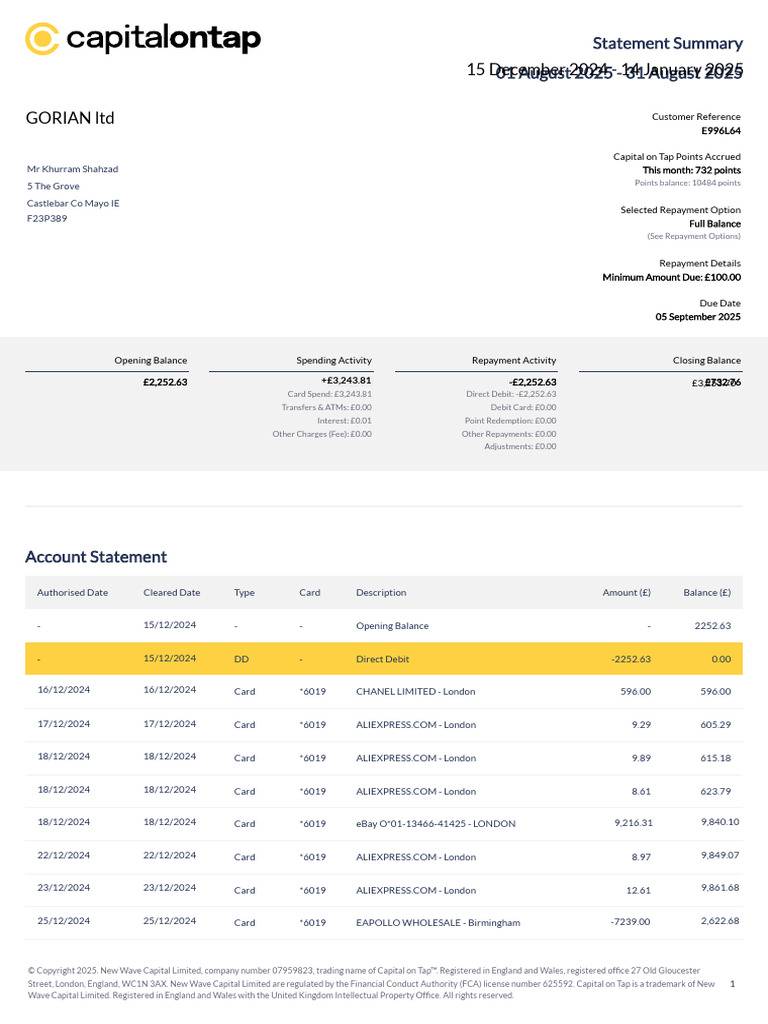Select Spending Activity total +£3,243.81
This screenshot has height=1024, width=768.
point(346,381)
